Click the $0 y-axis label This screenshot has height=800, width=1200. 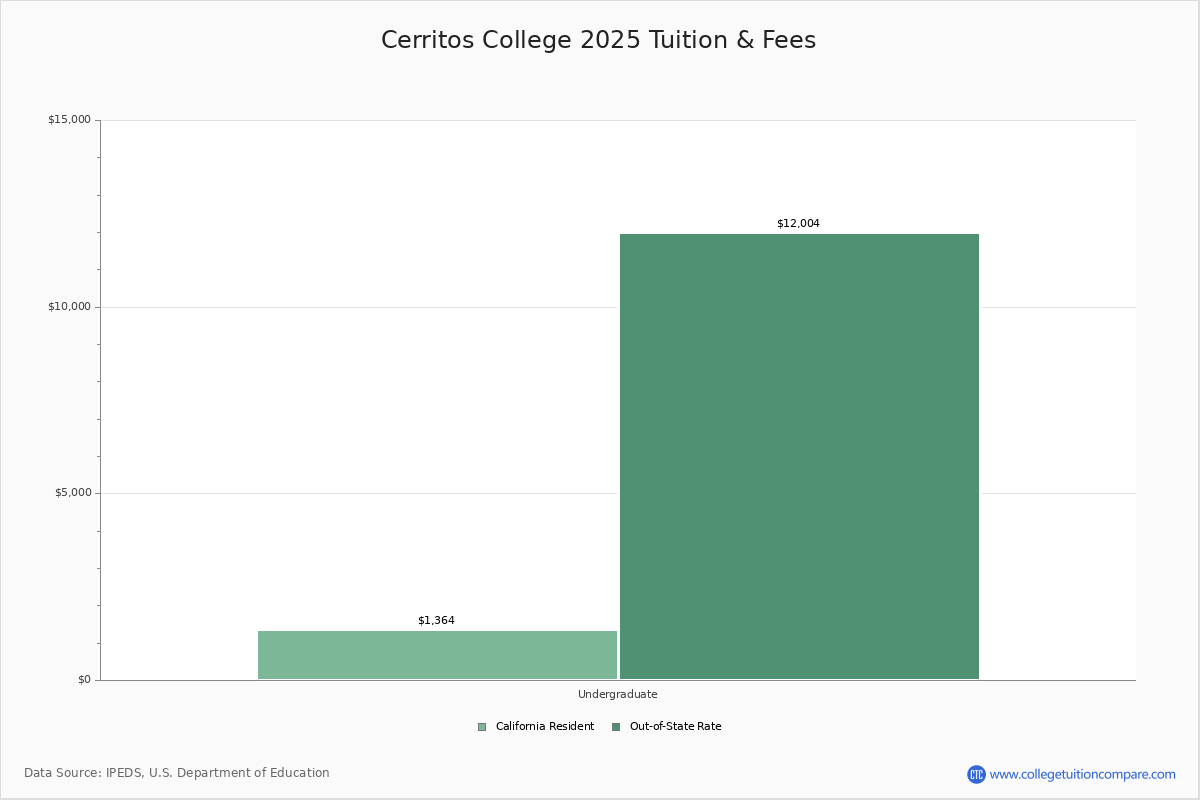coord(84,680)
